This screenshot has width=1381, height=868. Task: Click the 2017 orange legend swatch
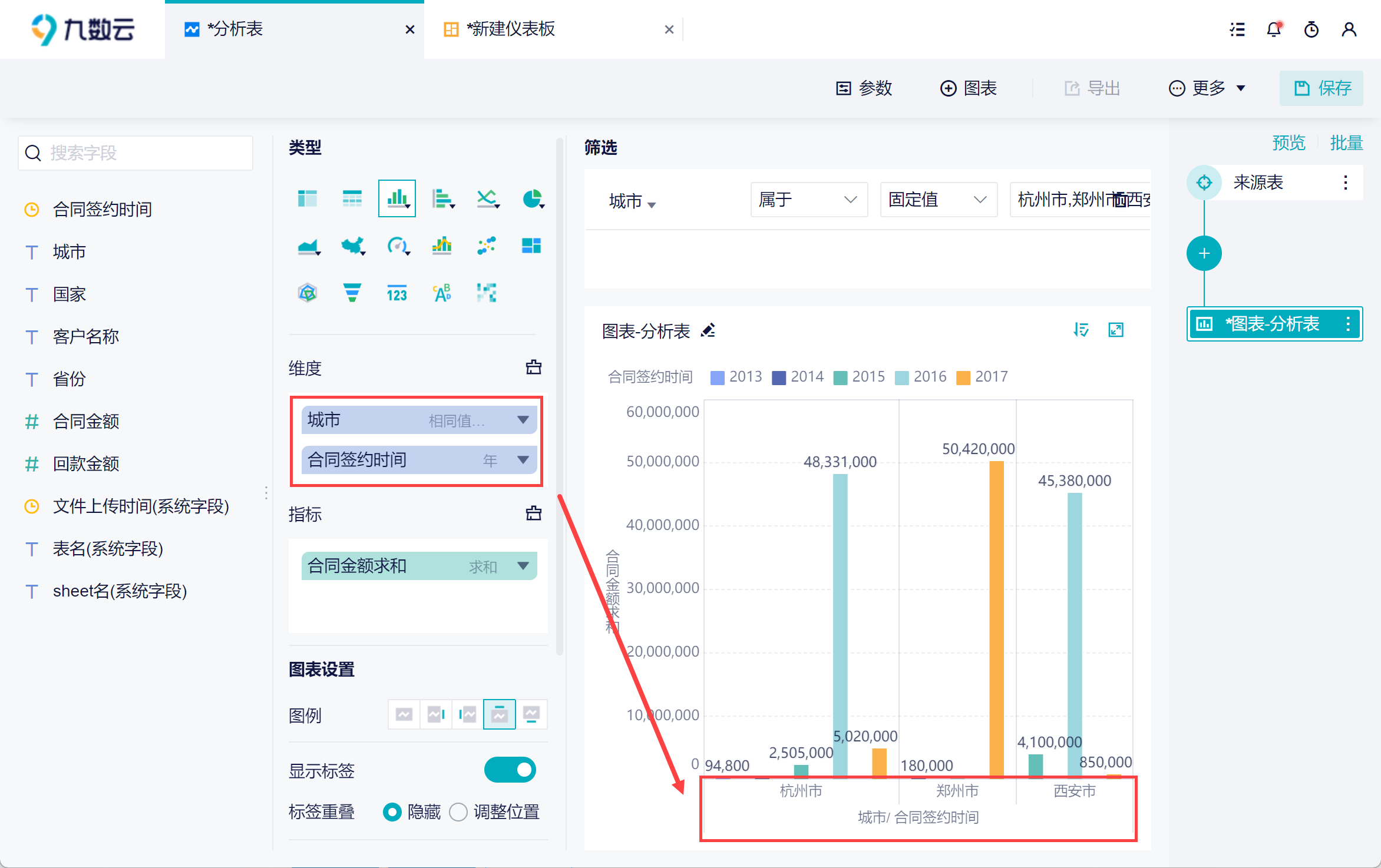click(x=963, y=377)
